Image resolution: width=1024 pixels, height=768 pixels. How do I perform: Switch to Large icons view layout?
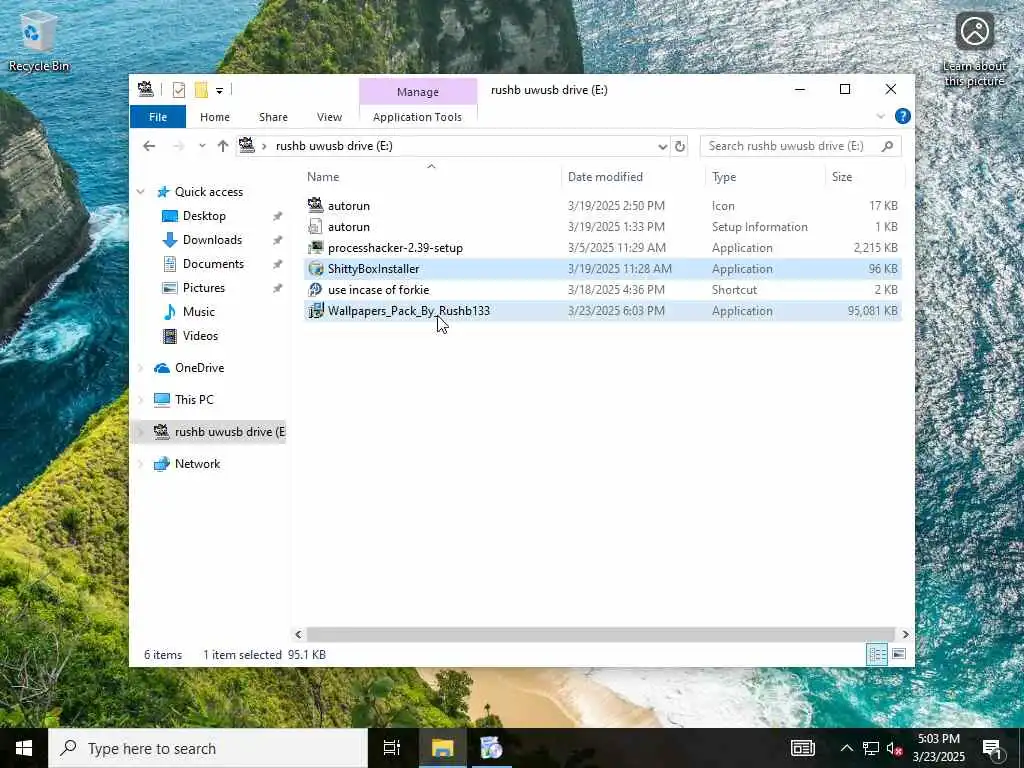click(x=899, y=654)
